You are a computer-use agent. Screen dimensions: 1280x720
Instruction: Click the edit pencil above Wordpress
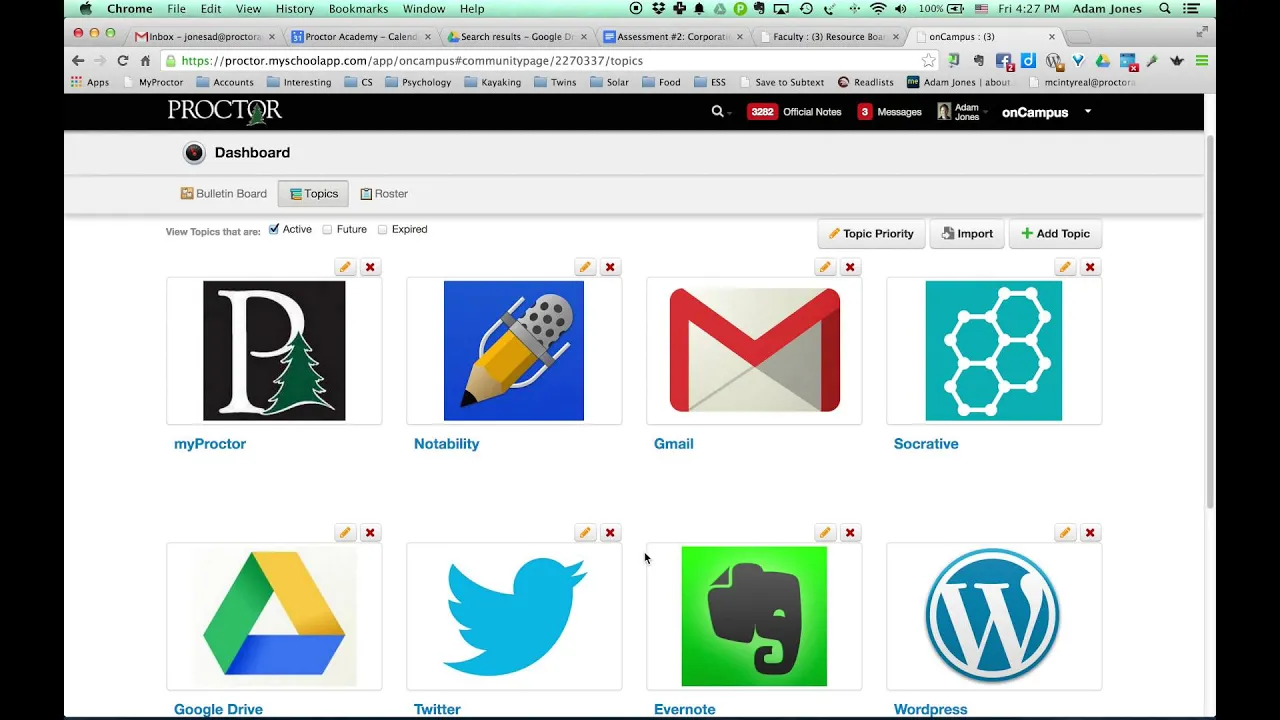click(x=1065, y=533)
